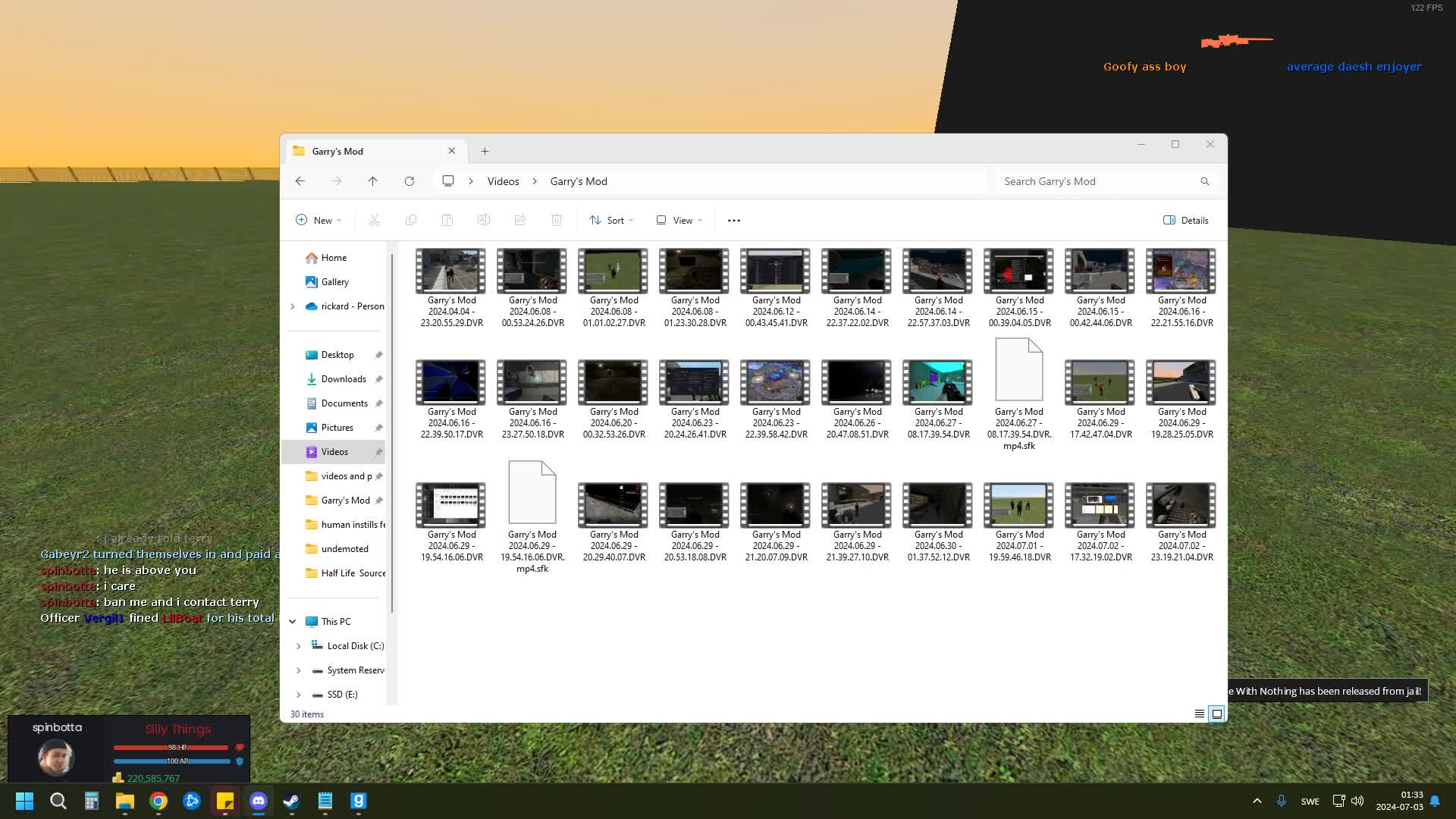This screenshot has height=819, width=1456.
Task: Switch to compact list view via status bar
Action: (1198, 714)
